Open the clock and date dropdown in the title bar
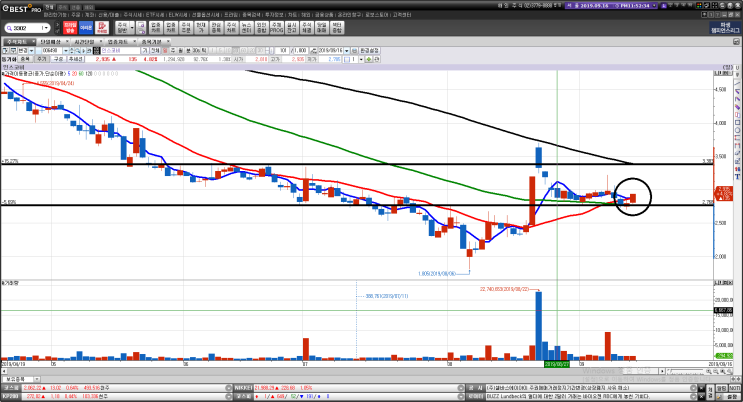Viewport: 743px width, 402px height. tap(654, 6)
